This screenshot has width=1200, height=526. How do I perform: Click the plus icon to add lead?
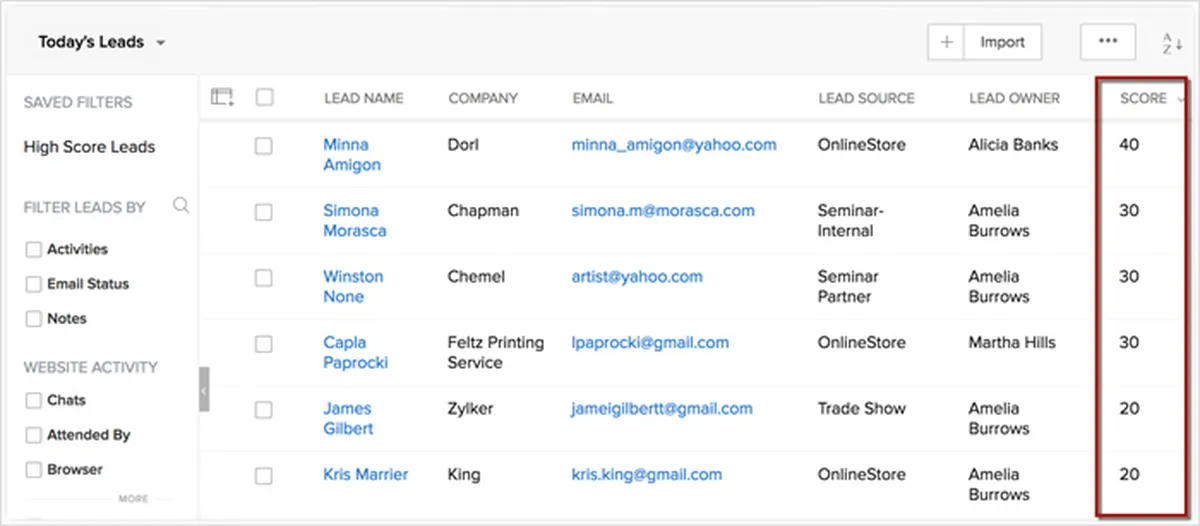pos(946,42)
